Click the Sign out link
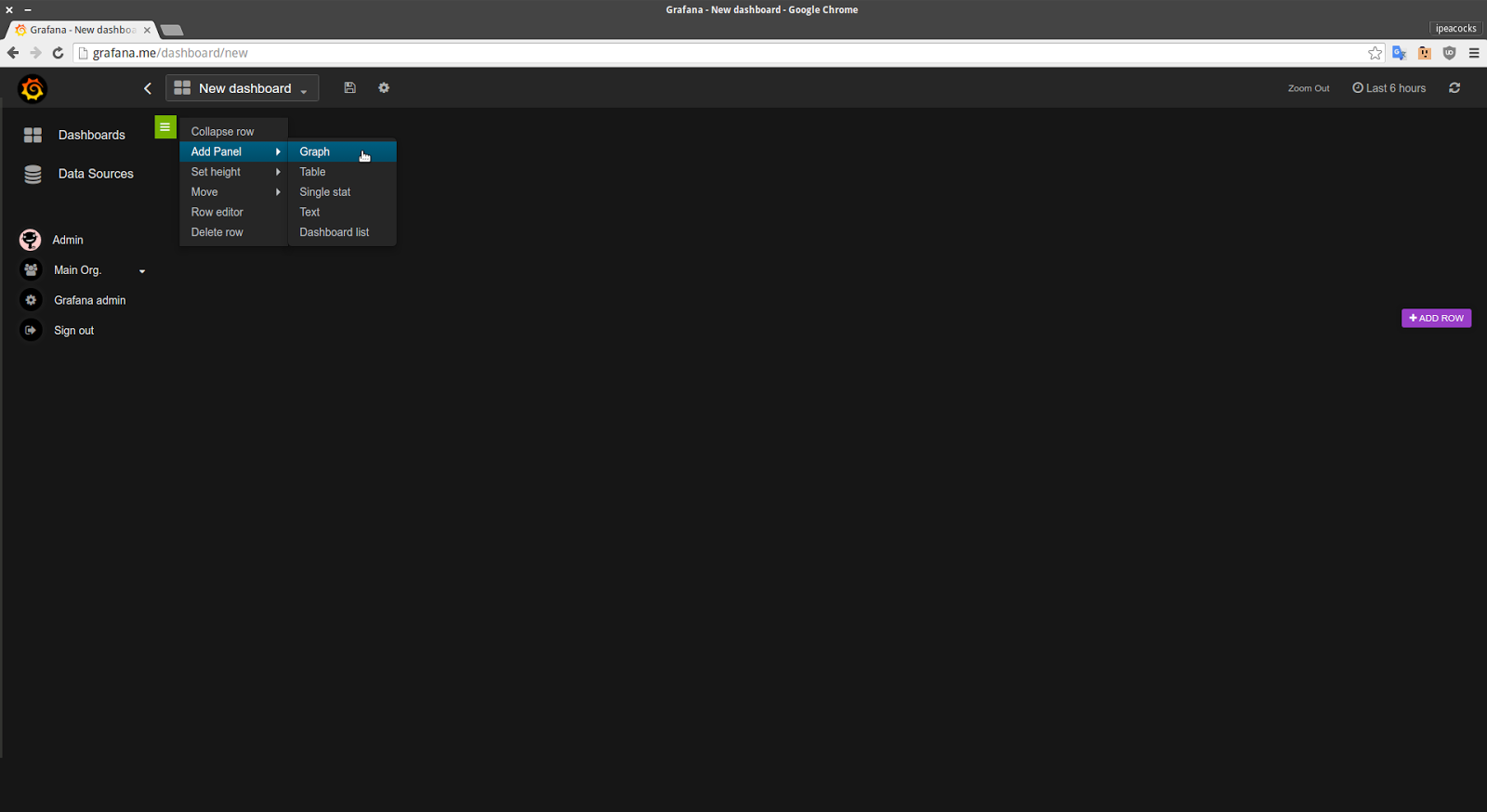1487x812 pixels. click(73, 331)
